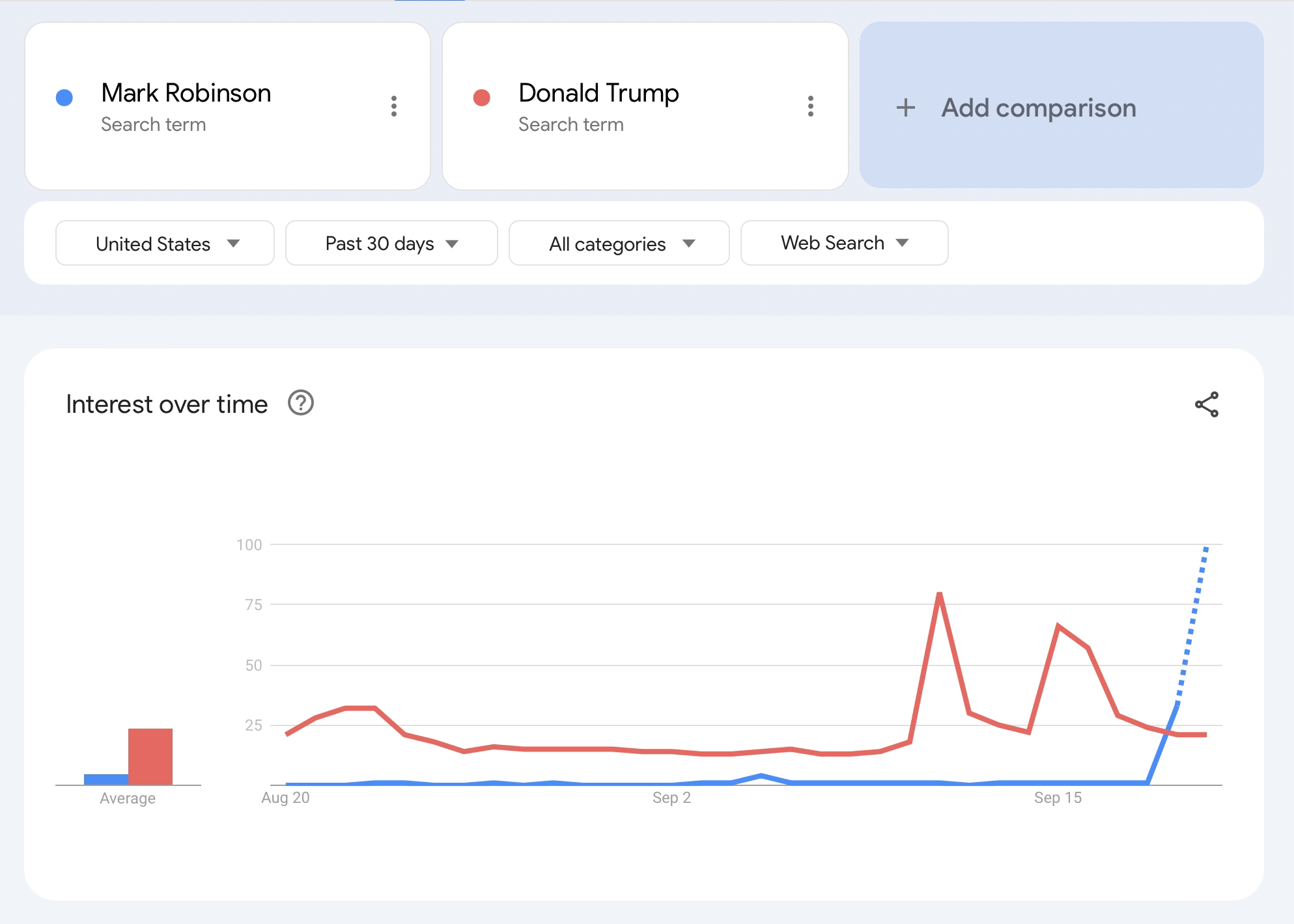Open the Past 30 days time dropdown
This screenshot has width=1294, height=924.
tap(391, 243)
